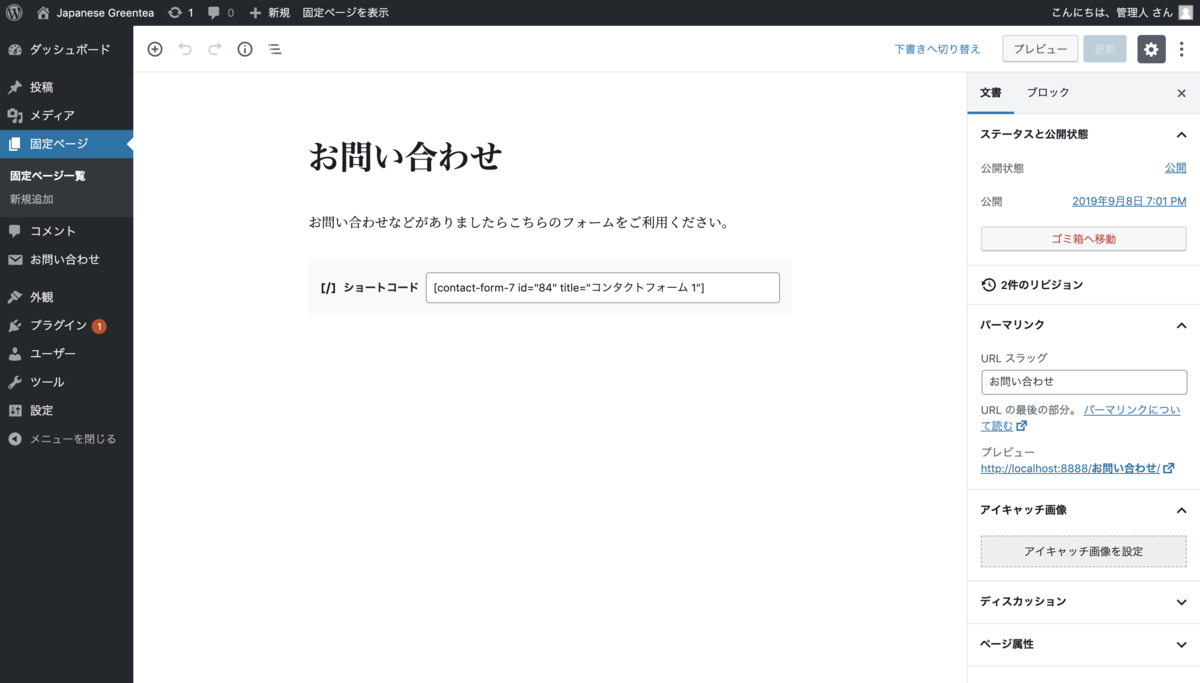Open the block inserter with the plus icon
The height and width of the screenshot is (683, 1200).
[x=155, y=48]
